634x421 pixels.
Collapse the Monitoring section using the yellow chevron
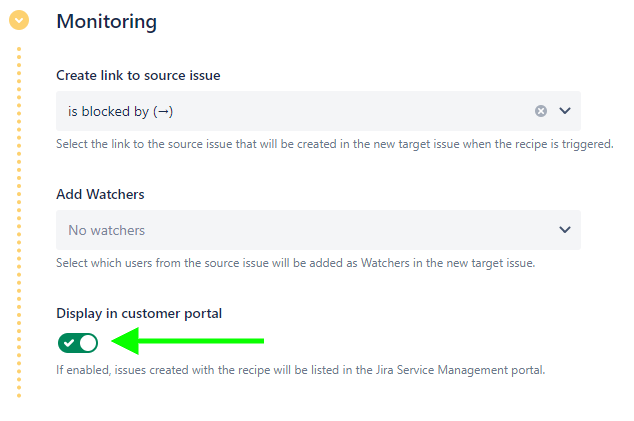tap(18, 20)
